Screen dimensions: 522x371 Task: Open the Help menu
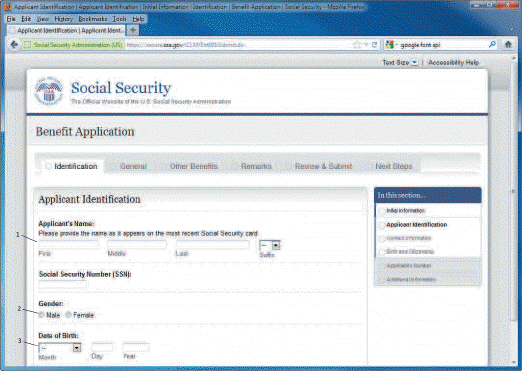pos(138,19)
